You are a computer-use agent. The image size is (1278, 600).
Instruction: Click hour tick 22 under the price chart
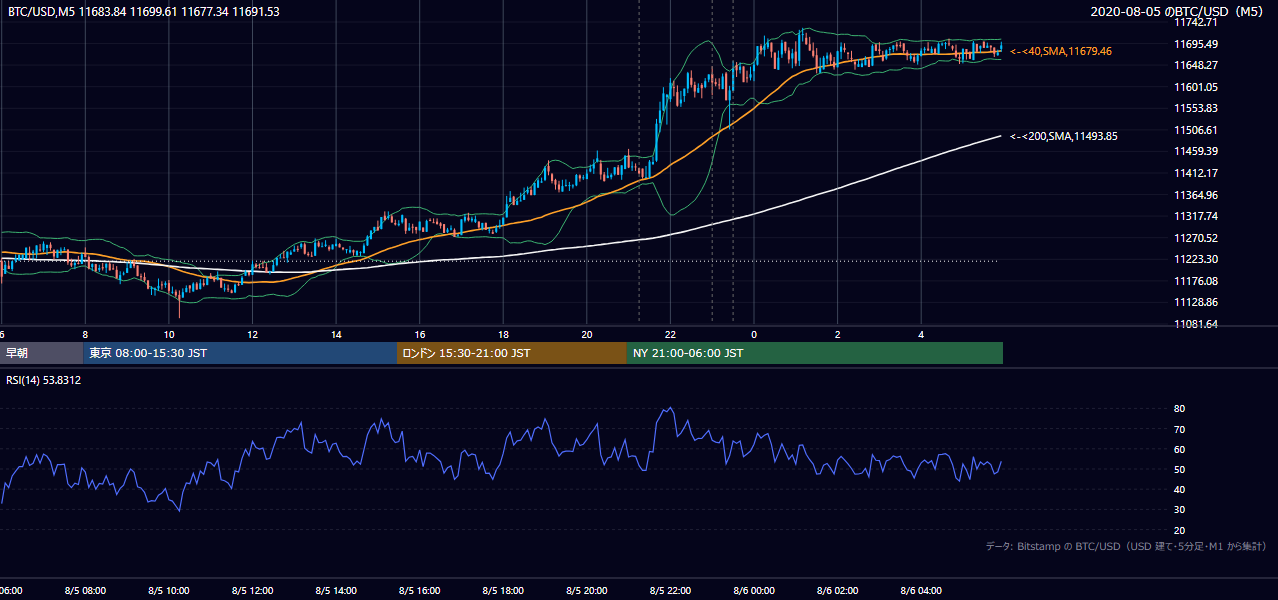click(670, 335)
